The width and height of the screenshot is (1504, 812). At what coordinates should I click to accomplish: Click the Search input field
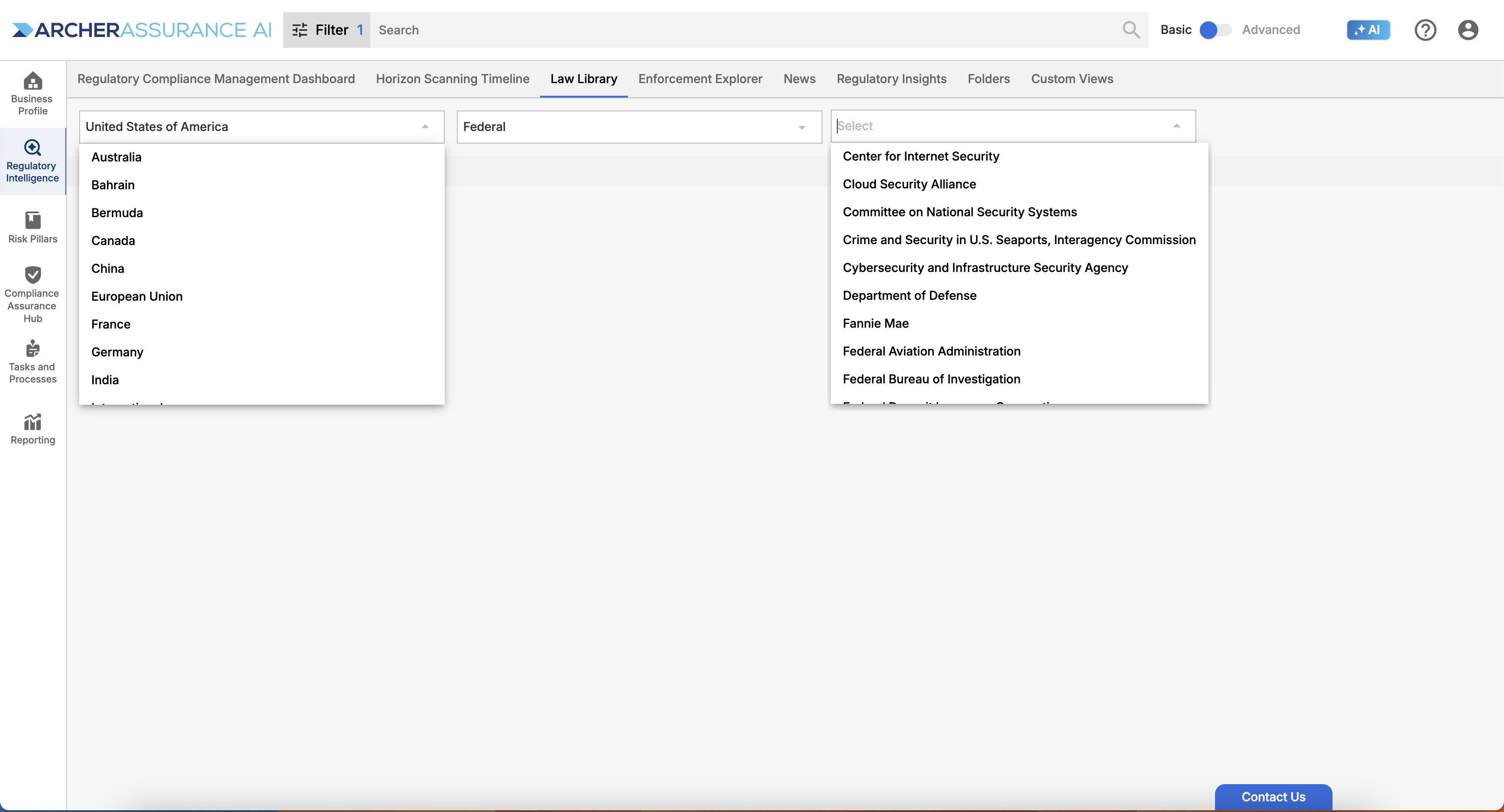pos(745,30)
